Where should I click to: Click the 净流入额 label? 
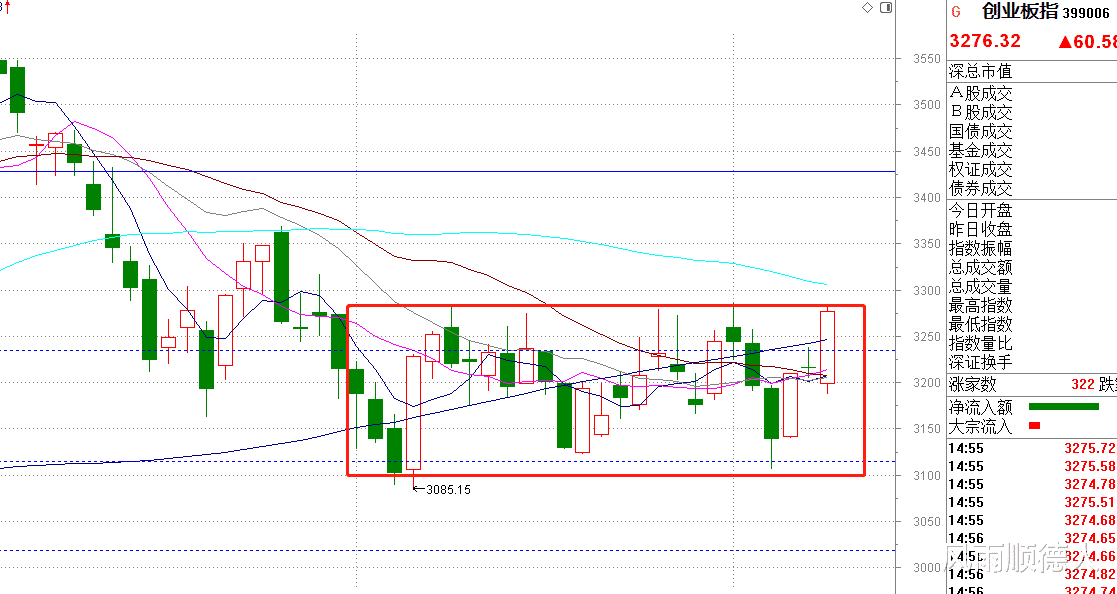click(980, 407)
